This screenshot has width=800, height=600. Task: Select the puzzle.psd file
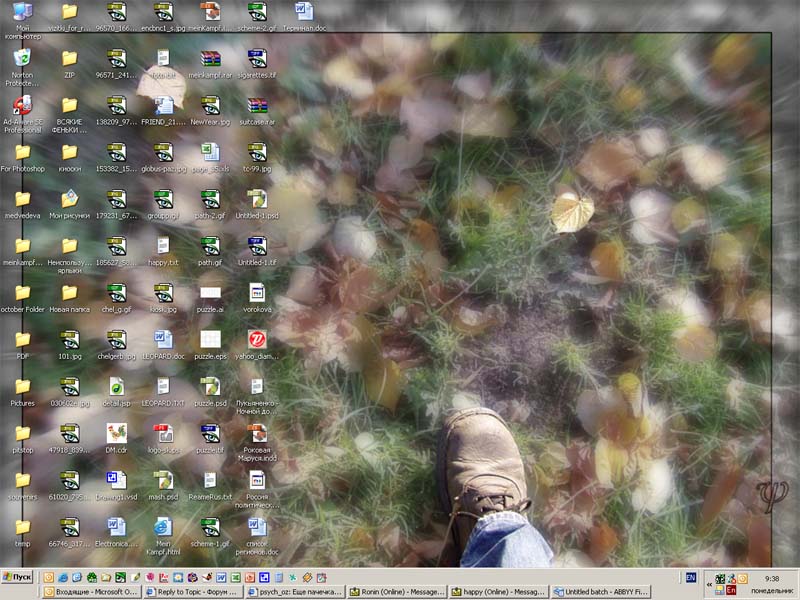[210, 393]
